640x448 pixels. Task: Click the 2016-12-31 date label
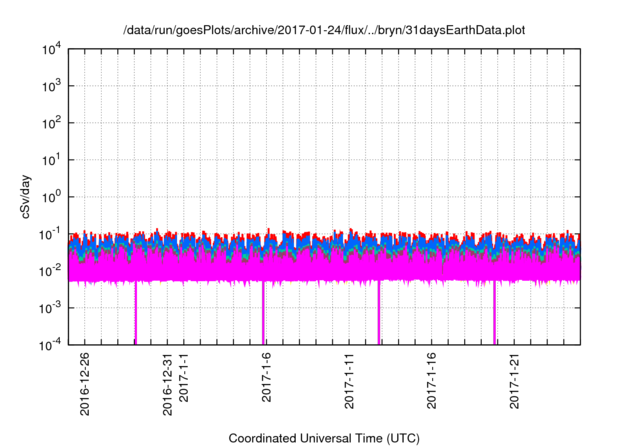[168, 384]
